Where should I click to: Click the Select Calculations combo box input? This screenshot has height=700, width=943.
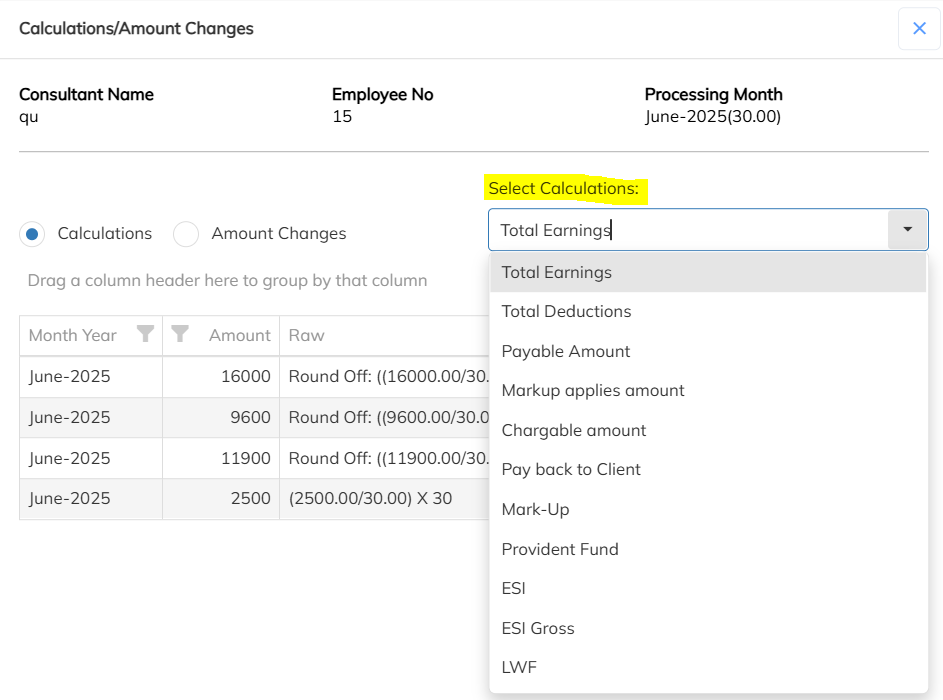coord(689,230)
